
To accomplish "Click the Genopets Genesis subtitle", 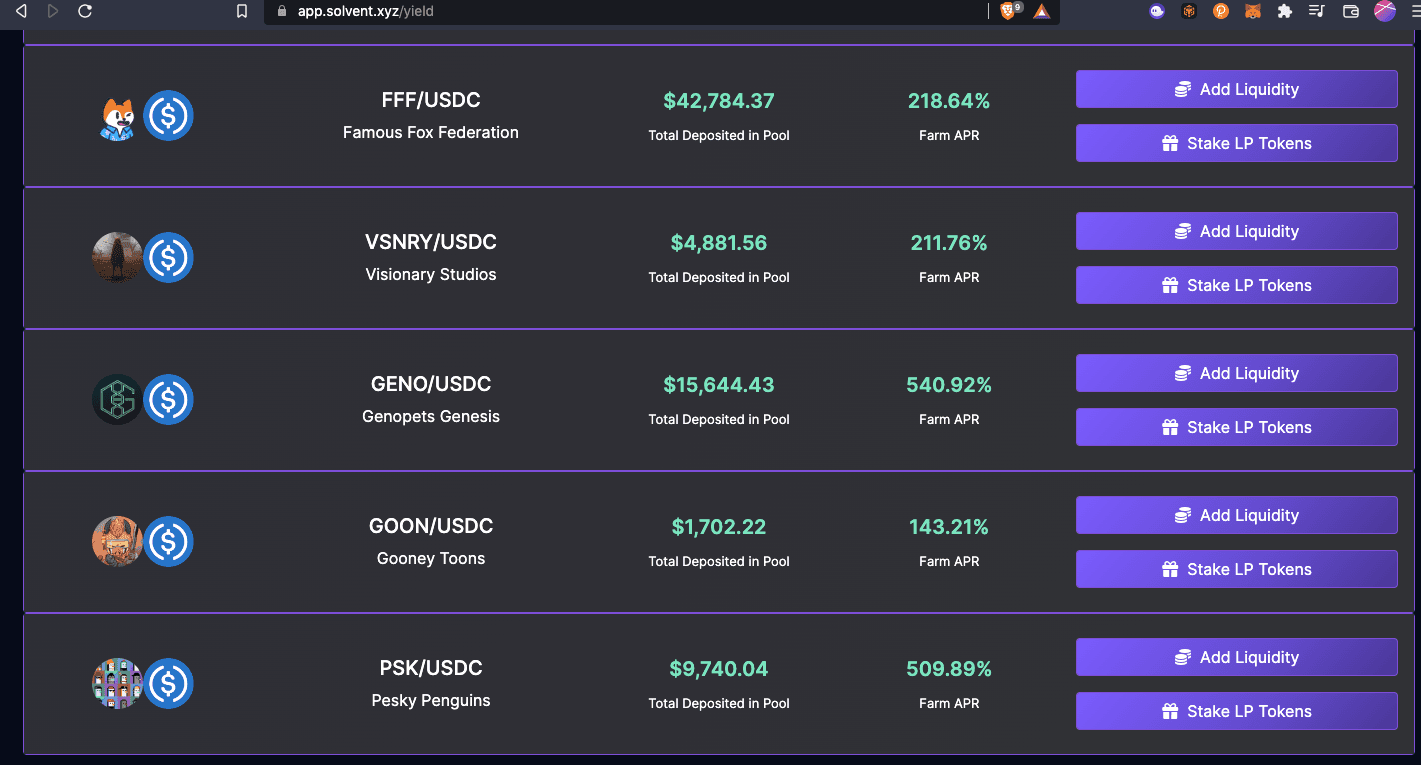I will click(x=431, y=416).
